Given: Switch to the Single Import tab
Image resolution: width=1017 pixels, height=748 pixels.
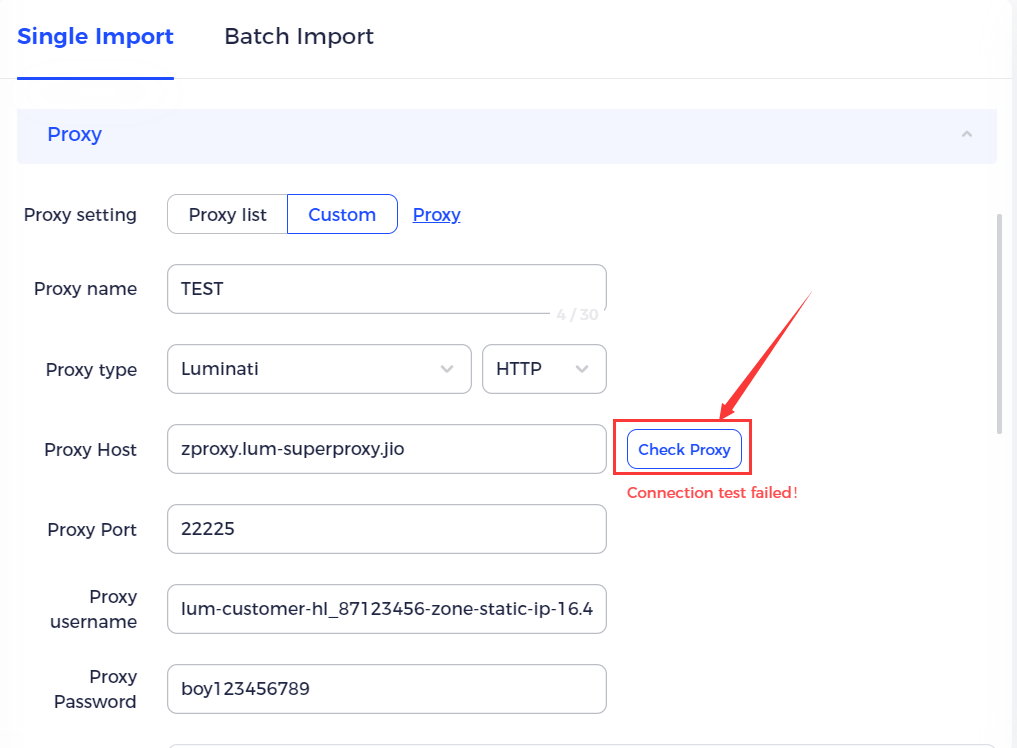Looking at the screenshot, I should point(95,36).
